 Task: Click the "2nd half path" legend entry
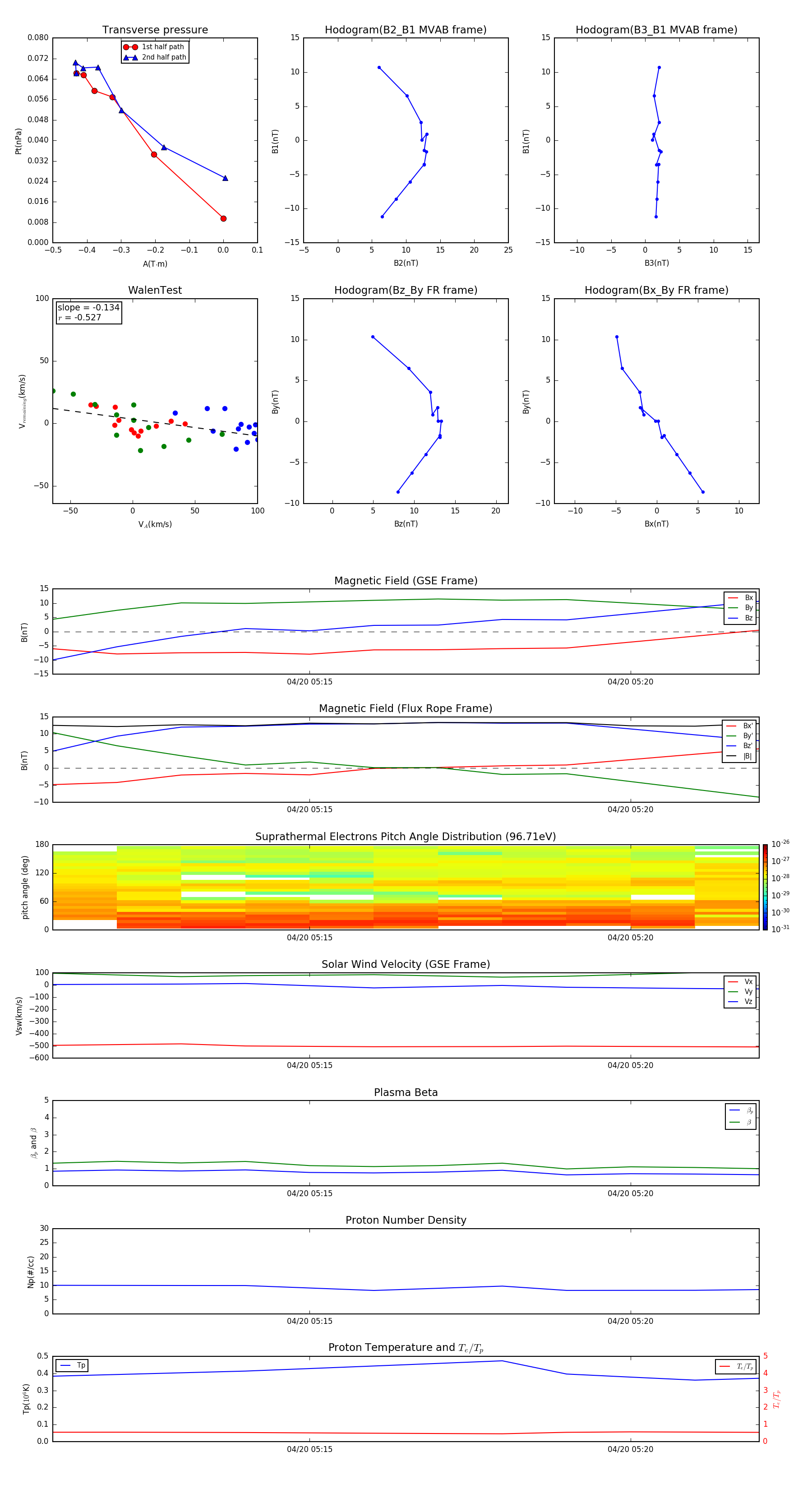(155, 57)
